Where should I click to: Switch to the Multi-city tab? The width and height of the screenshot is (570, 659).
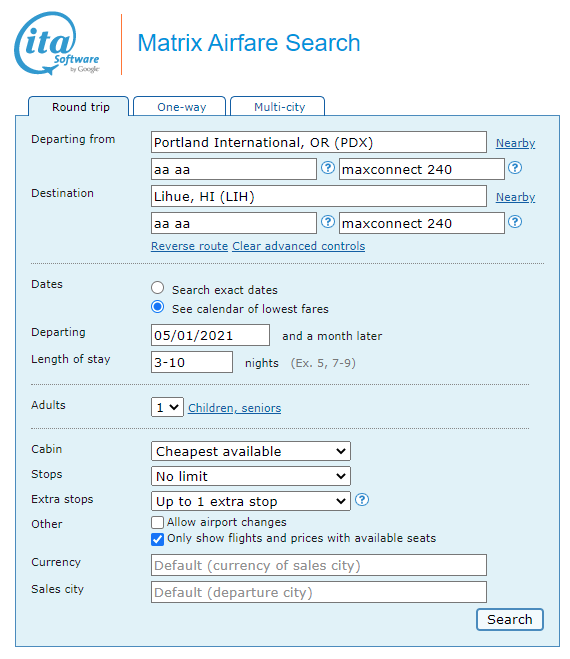[278, 106]
